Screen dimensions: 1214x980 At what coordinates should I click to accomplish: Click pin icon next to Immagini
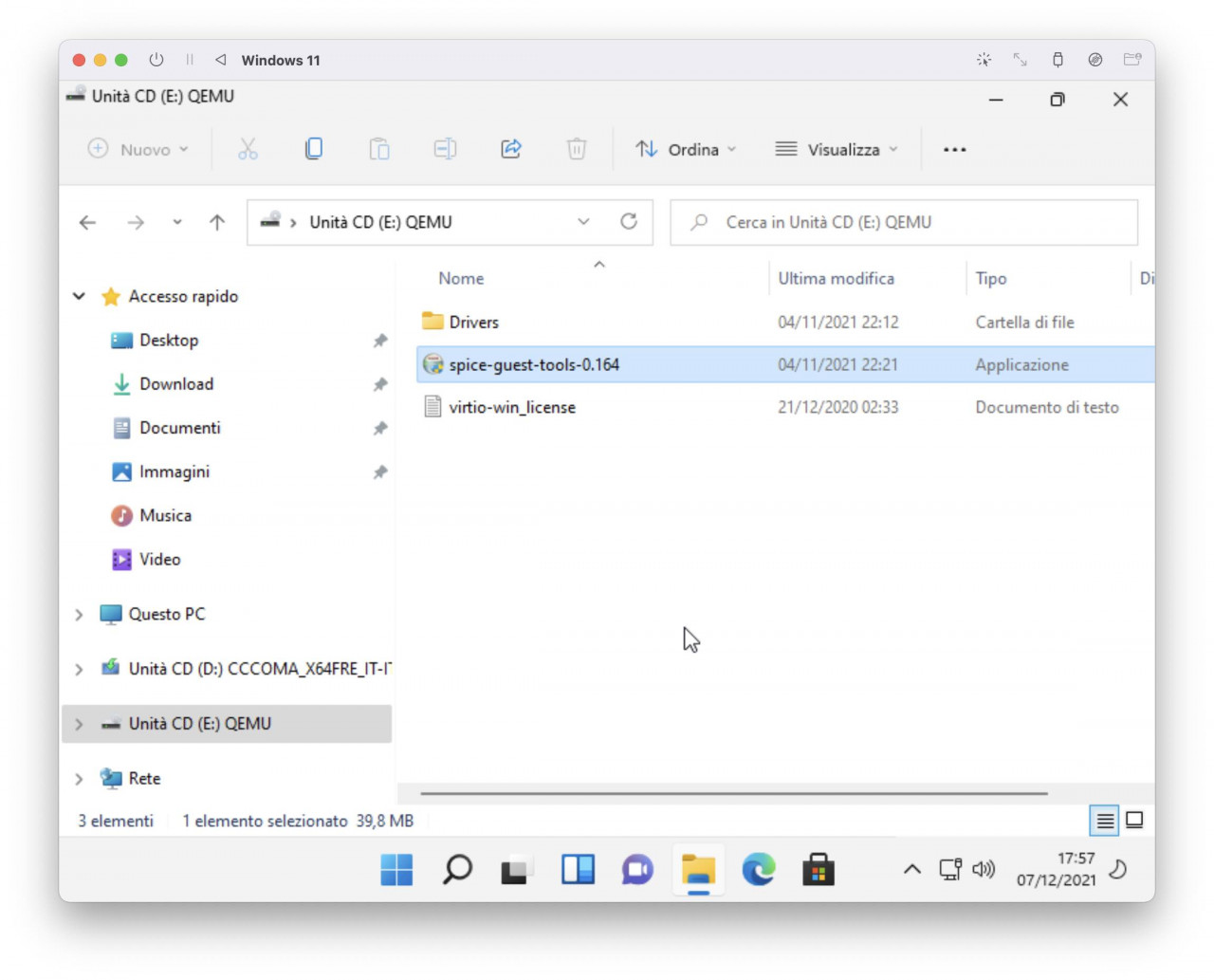tap(380, 472)
